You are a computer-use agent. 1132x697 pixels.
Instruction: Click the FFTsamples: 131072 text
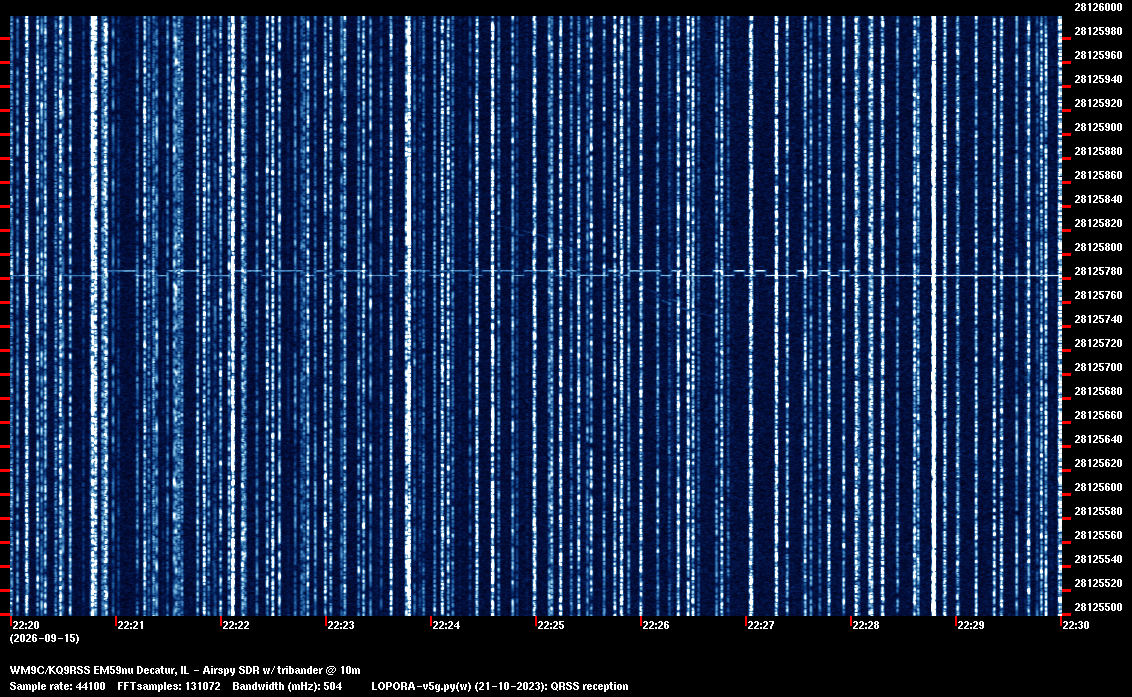pyautogui.click(x=169, y=686)
